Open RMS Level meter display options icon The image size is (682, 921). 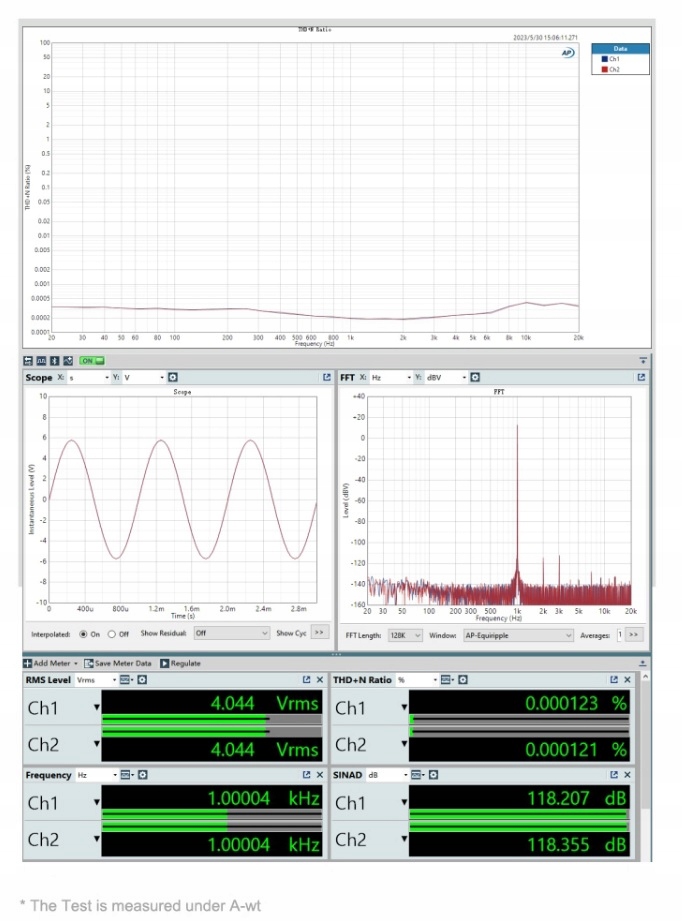click(x=126, y=680)
